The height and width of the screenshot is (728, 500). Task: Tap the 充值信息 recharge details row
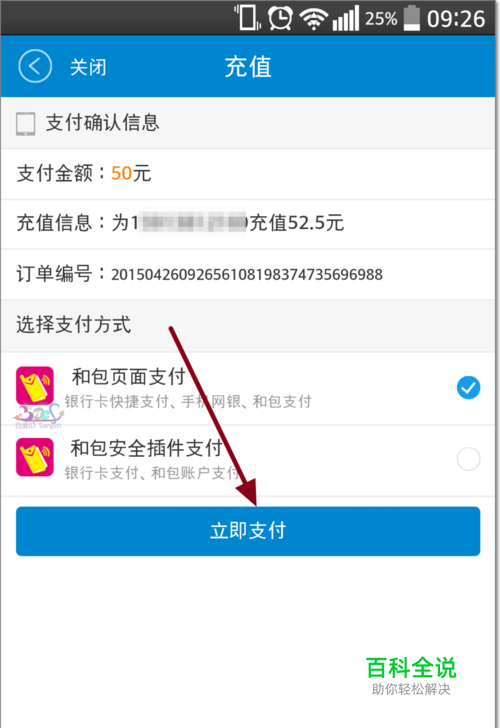[248, 224]
